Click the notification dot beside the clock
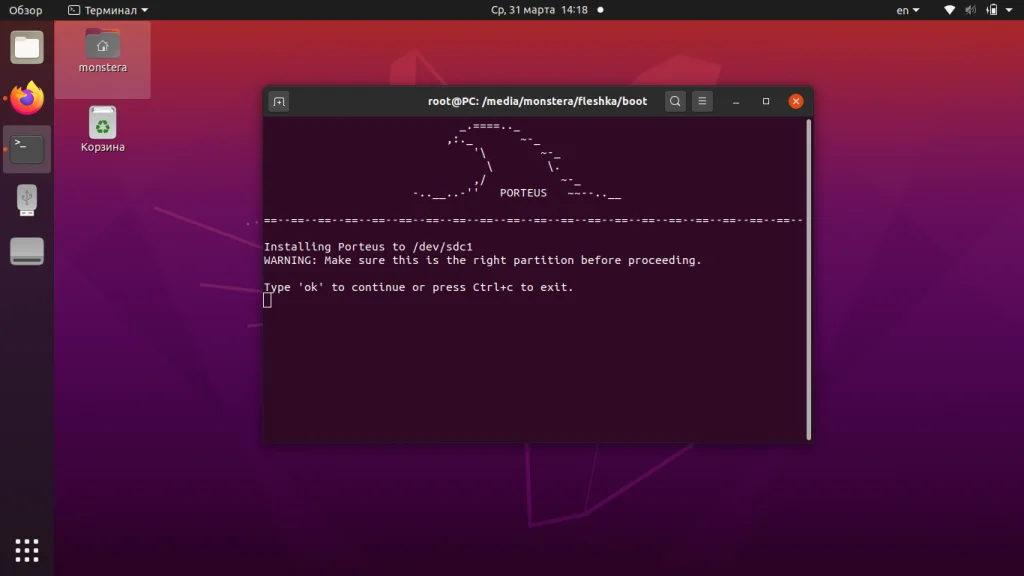This screenshot has width=1024, height=576. pos(599,9)
